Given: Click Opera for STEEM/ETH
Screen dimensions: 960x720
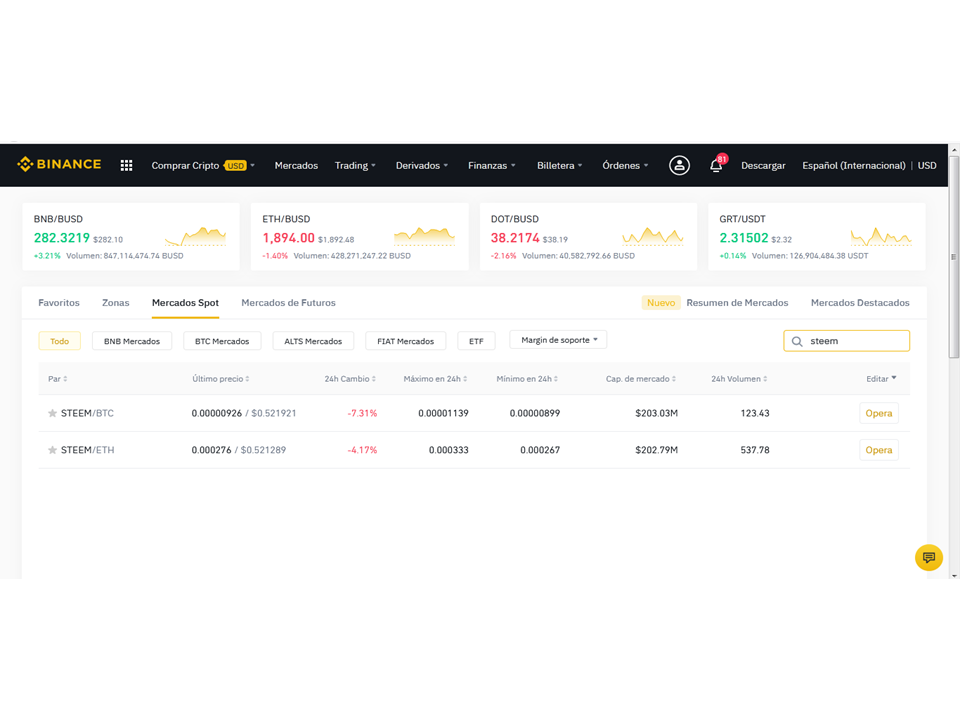Looking at the screenshot, I should [879, 450].
